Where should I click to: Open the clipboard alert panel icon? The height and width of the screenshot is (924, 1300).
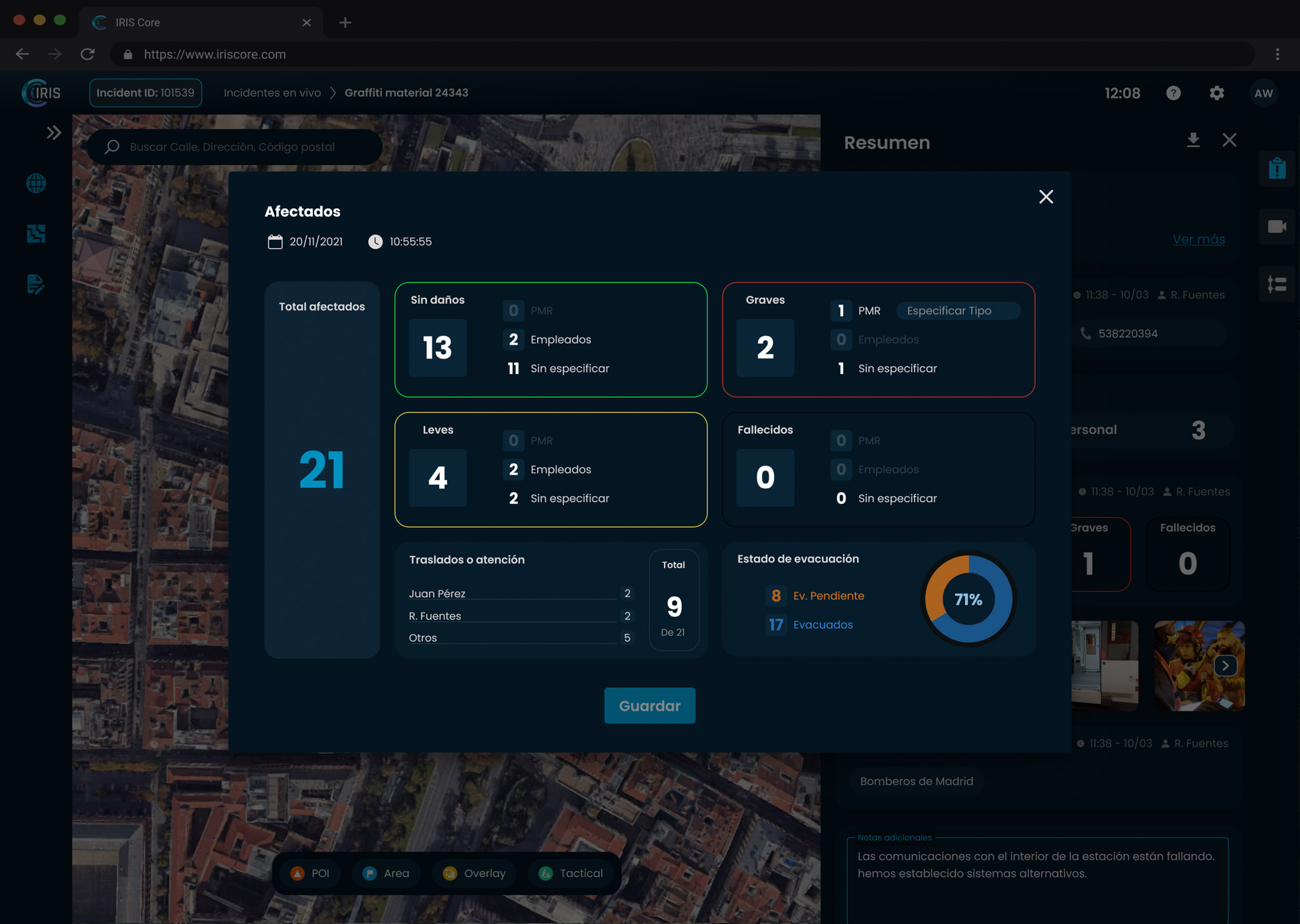(1277, 169)
